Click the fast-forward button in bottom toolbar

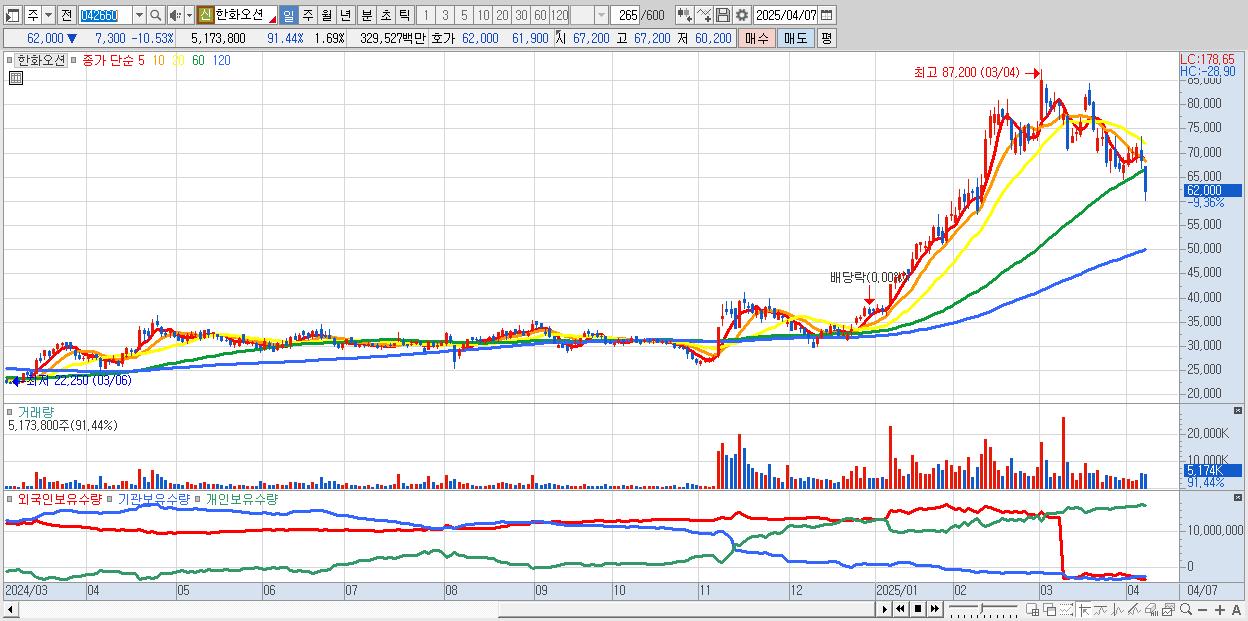click(x=934, y=609)
